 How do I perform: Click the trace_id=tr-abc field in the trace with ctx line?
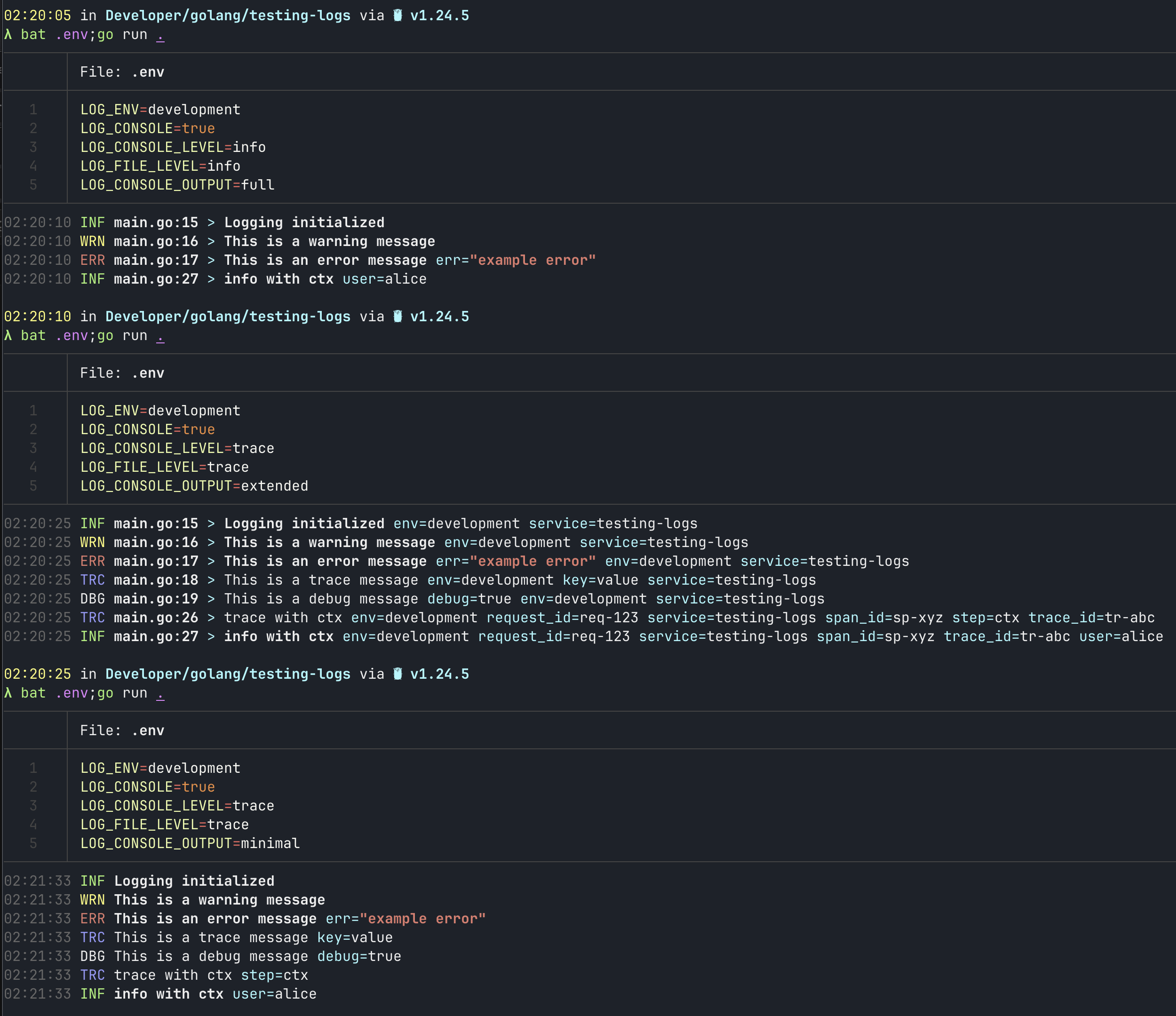[1091, 618]
